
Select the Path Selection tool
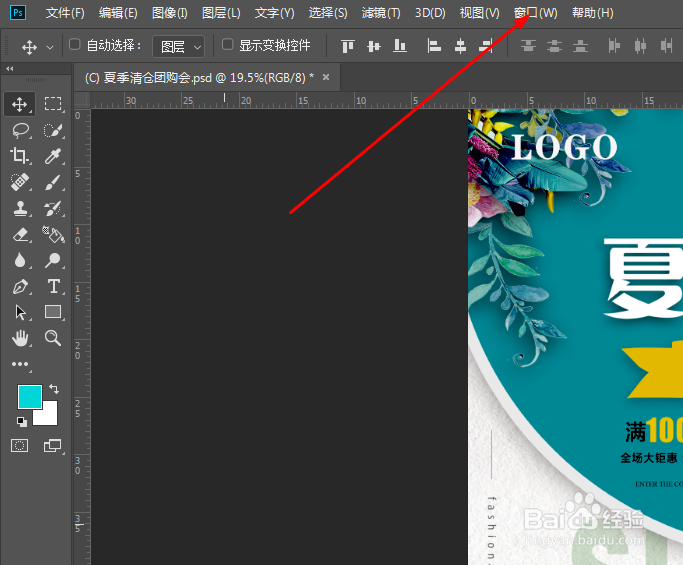(20, 312)
